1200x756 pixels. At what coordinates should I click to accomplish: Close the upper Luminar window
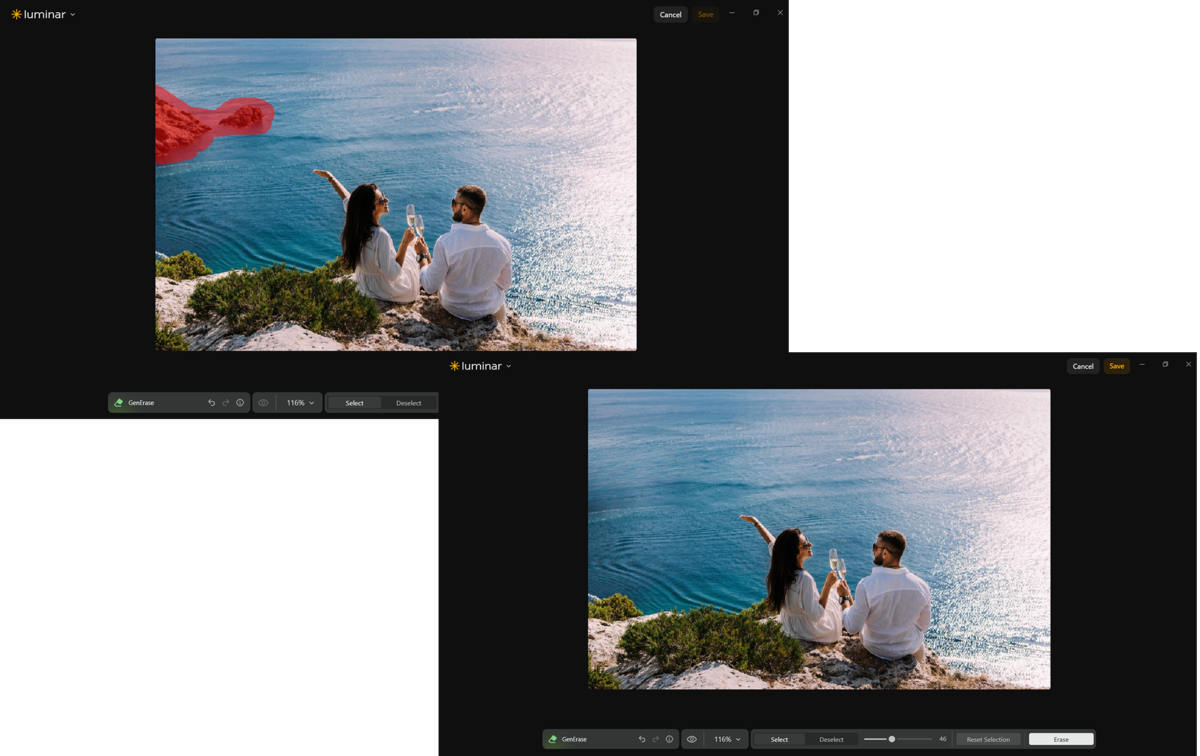pyautogui.click(x=780, y=13)
